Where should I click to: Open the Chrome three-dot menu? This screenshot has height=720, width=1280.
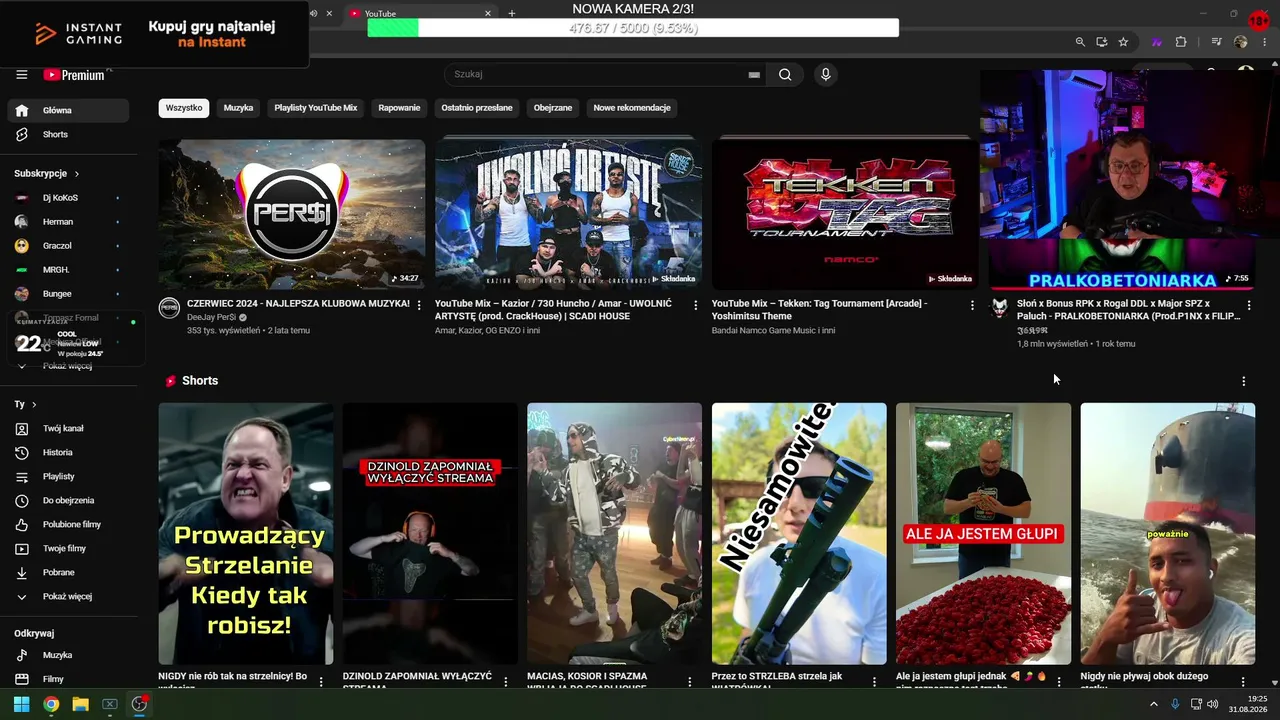[x=1266, y=42]
